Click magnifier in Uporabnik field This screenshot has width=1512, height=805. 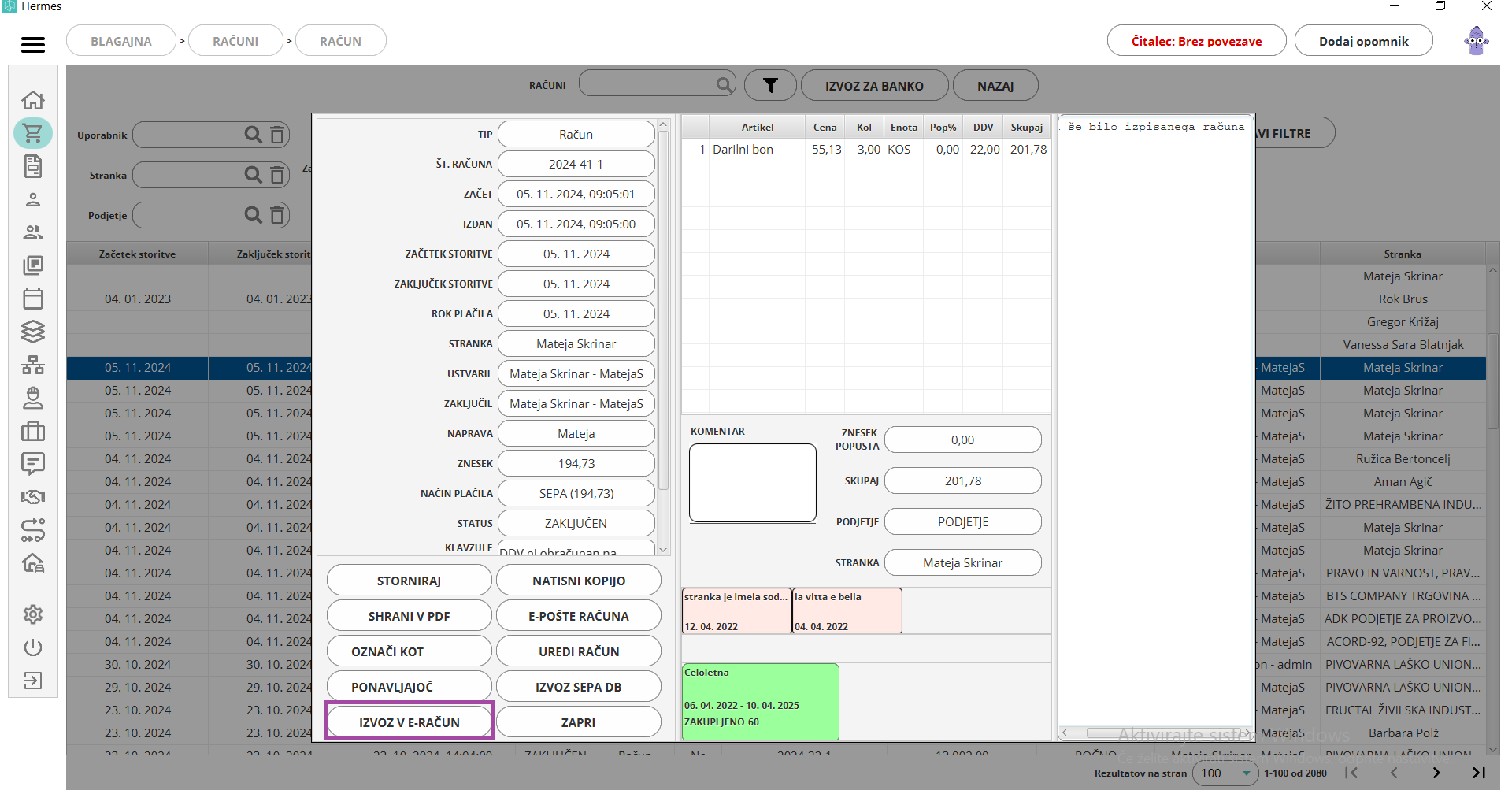253,135
